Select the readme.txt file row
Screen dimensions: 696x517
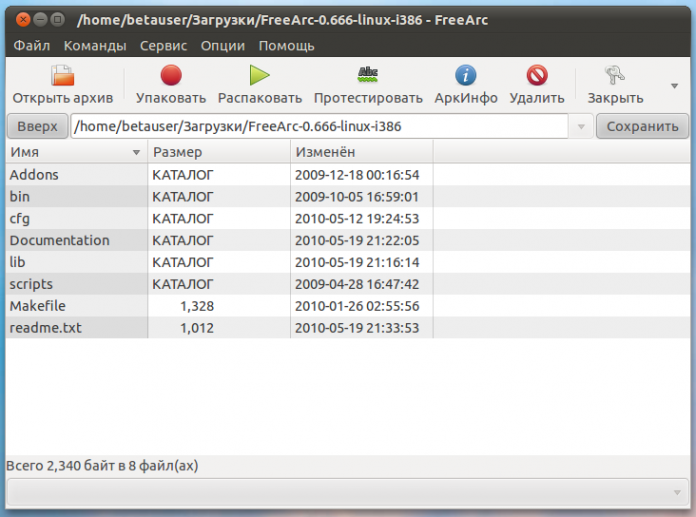point(348,328)
